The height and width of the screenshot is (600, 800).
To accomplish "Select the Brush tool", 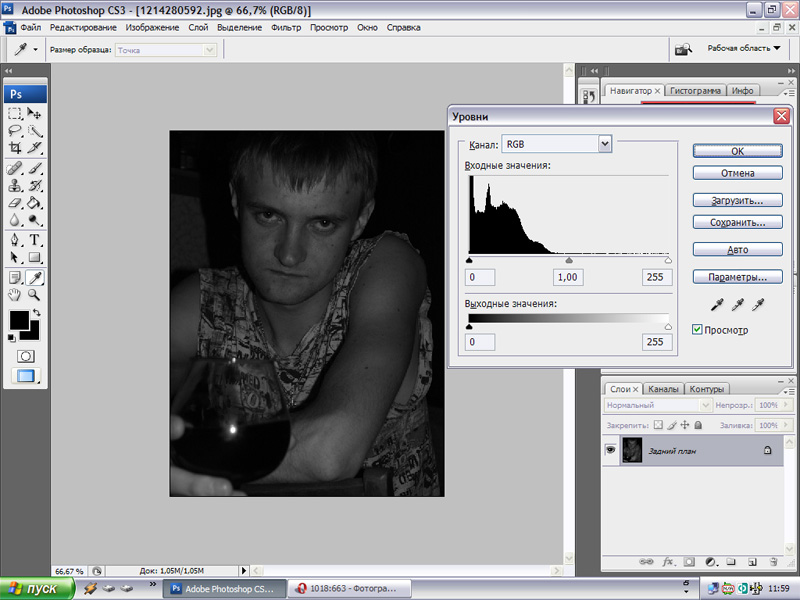I will pos(34,168).
